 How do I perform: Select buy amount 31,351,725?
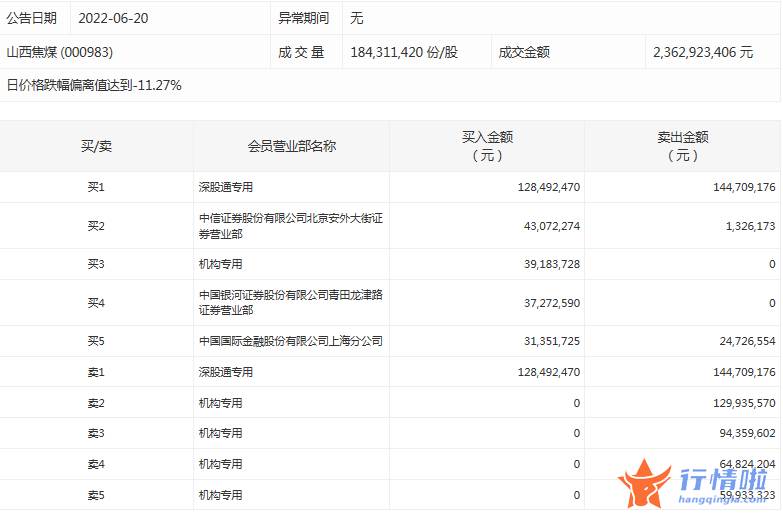tap(552, 342)
